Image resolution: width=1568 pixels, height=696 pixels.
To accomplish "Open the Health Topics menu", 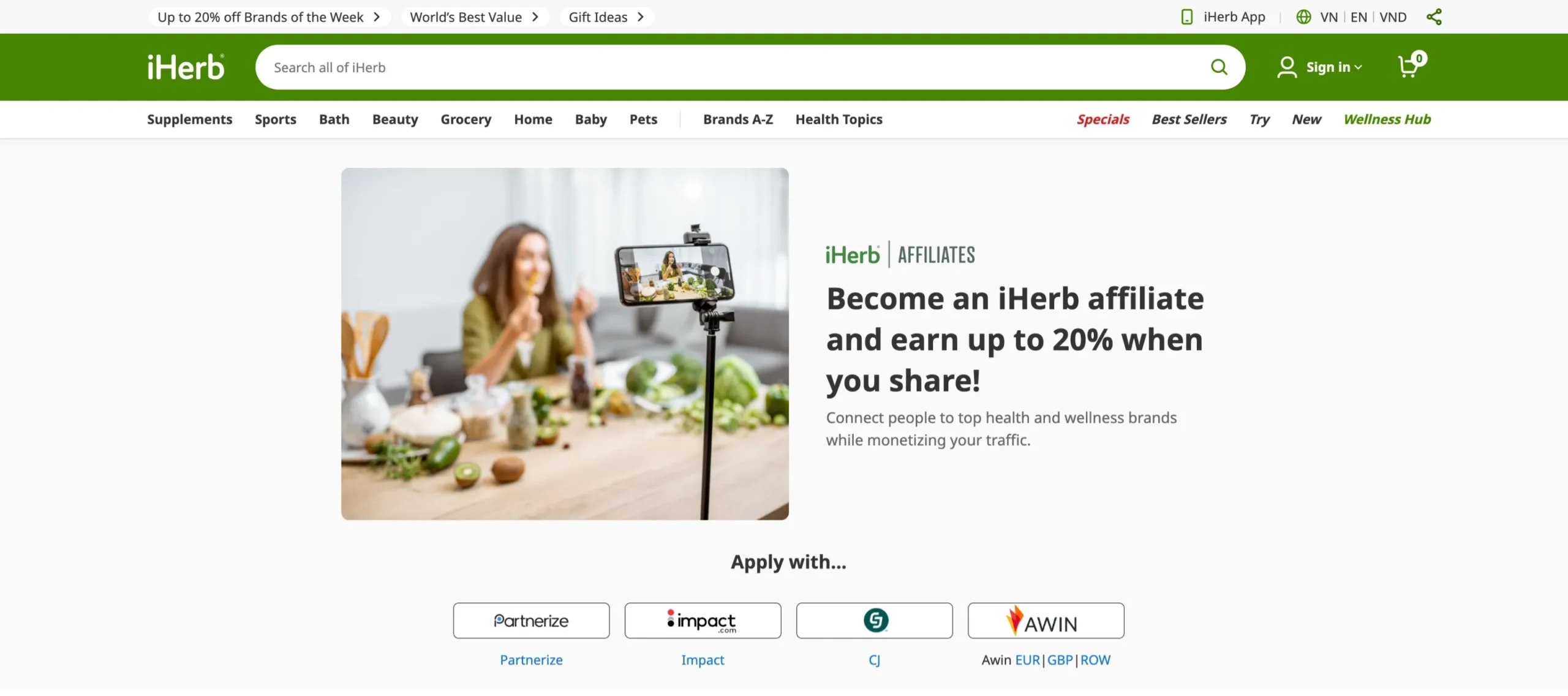I will coord(839,119).
